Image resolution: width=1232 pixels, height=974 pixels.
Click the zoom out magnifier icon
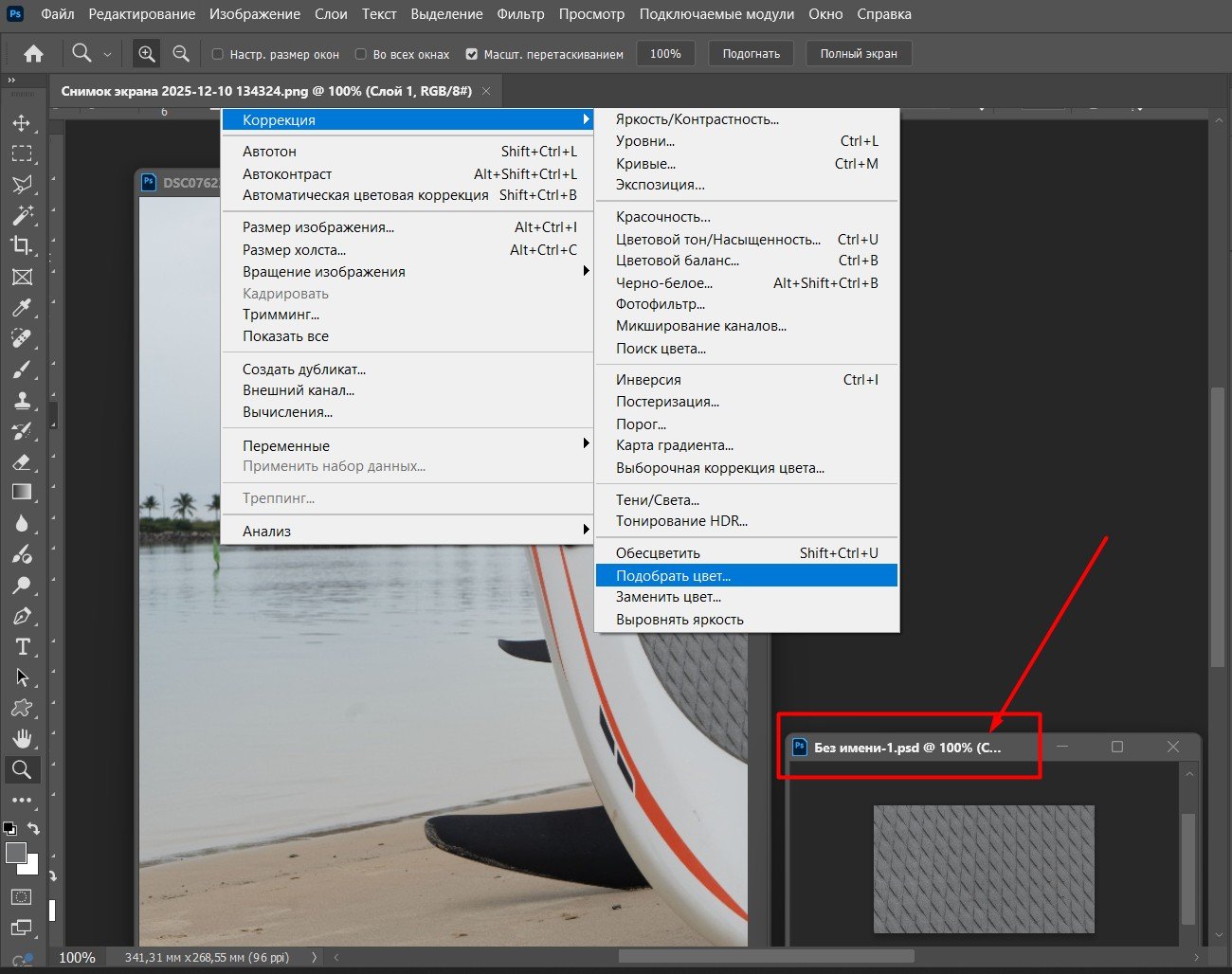(x=181, y=54)
